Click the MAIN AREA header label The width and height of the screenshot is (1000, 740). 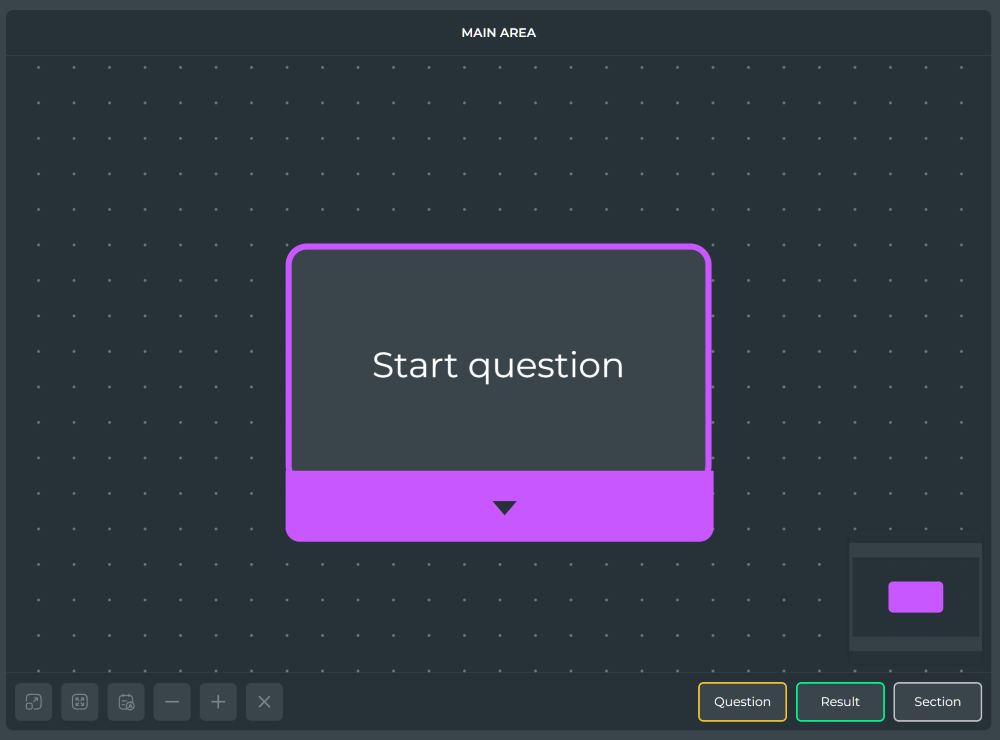point(498,32)
